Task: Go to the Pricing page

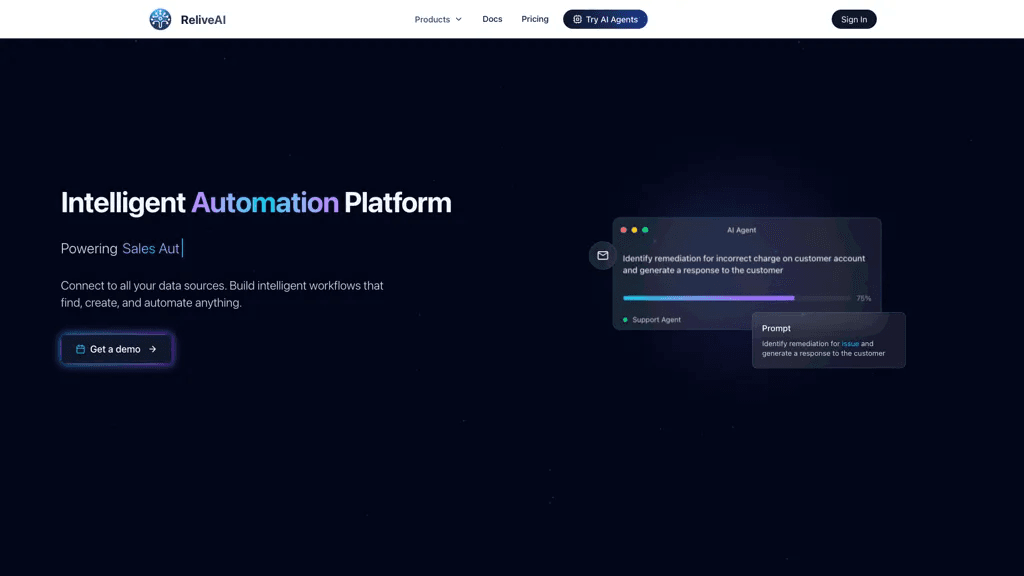Action: [x=535, y=19]
